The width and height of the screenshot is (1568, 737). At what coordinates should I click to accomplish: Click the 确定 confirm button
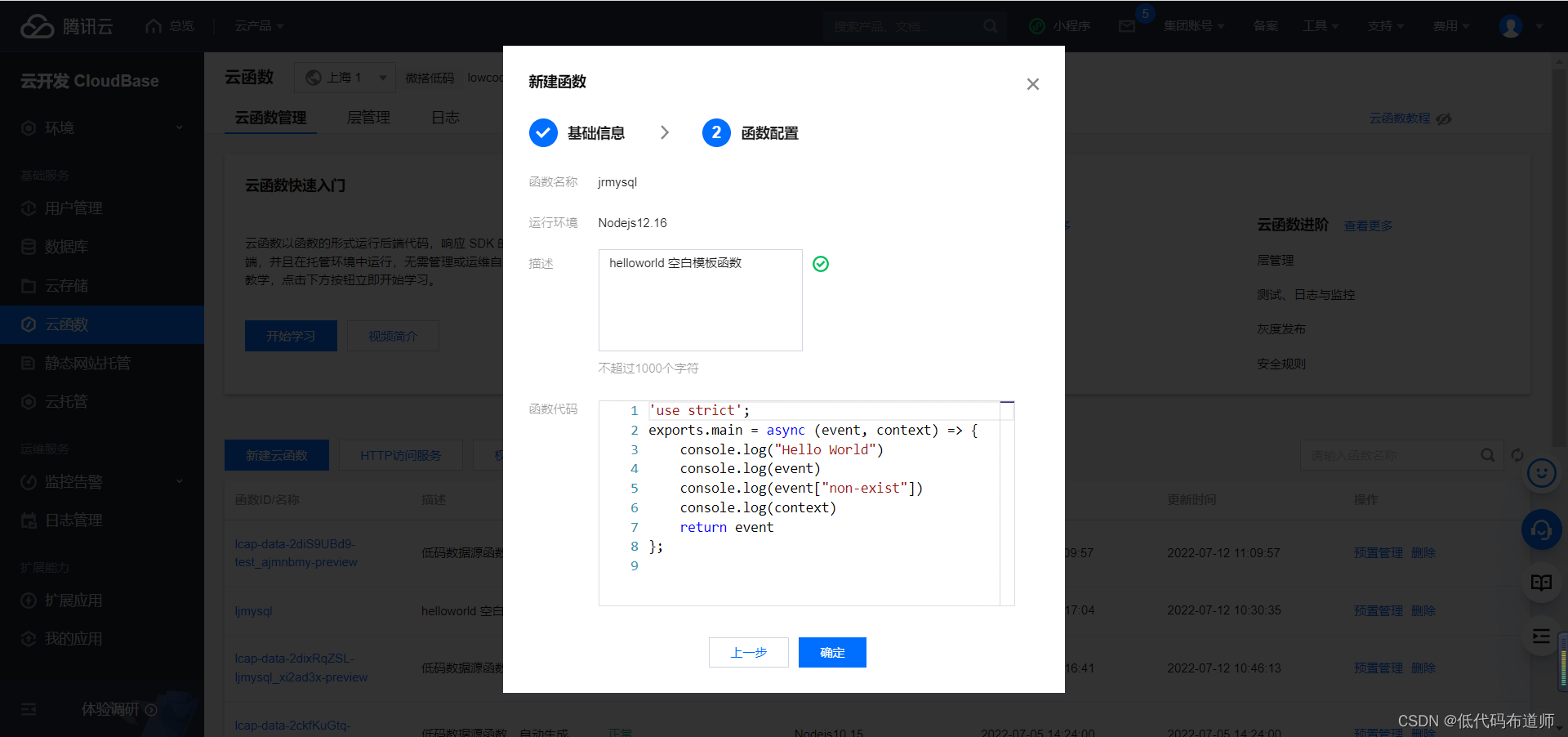832,652
